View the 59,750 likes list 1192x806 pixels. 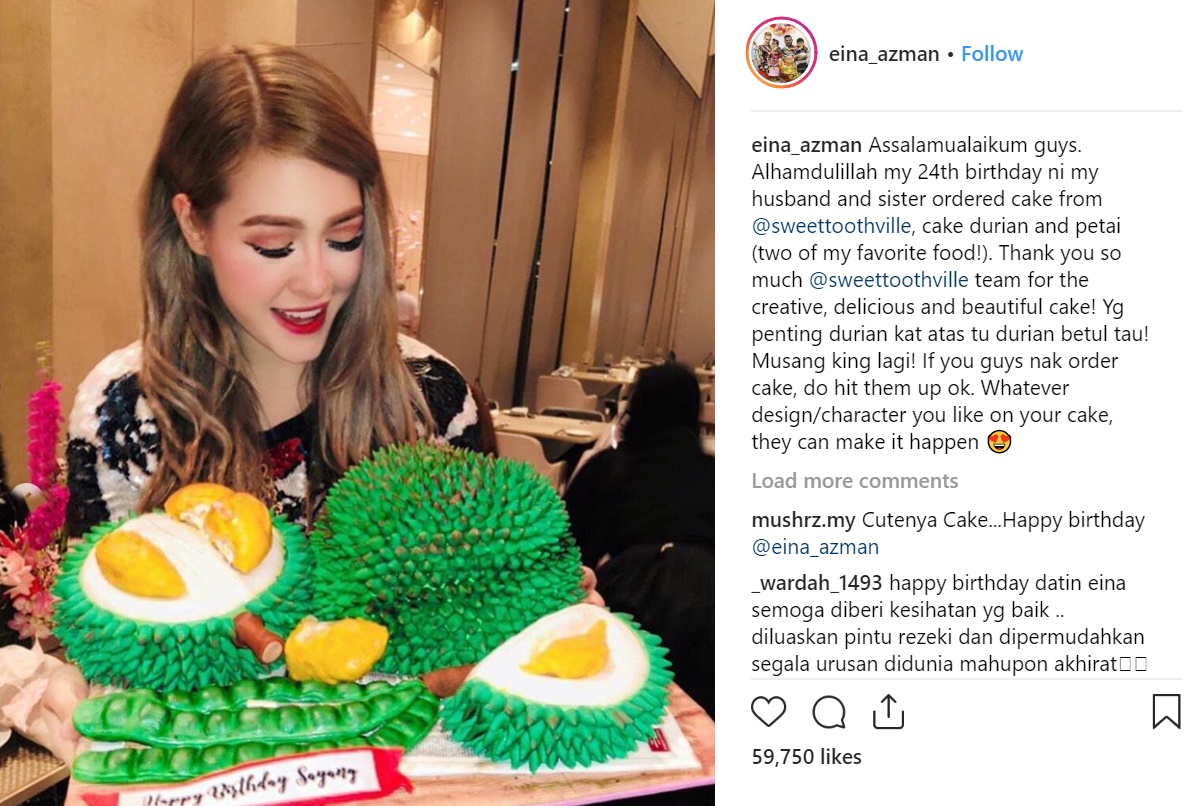pos(806,757)
